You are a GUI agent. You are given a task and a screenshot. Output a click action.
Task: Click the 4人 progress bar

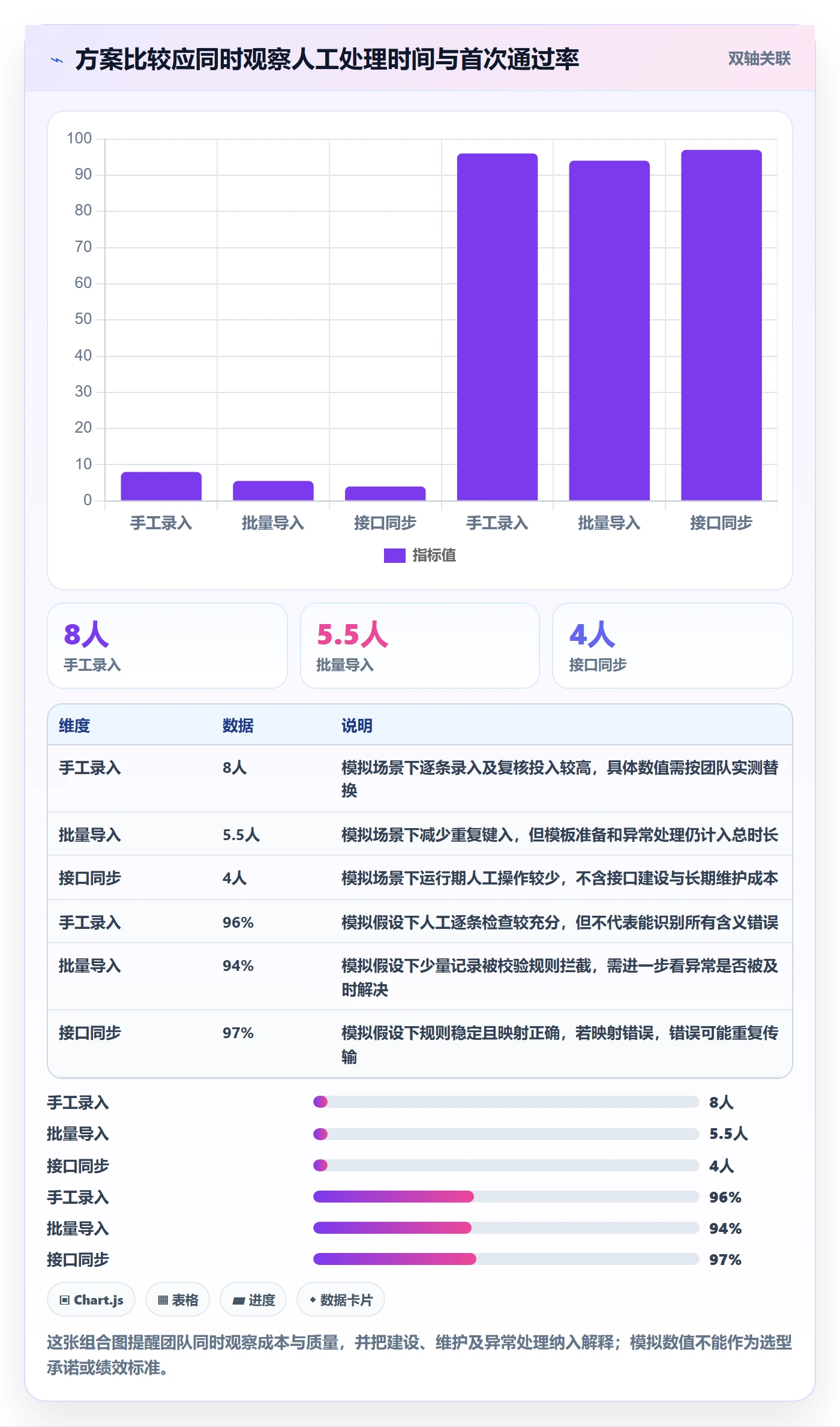point(506,1165)
